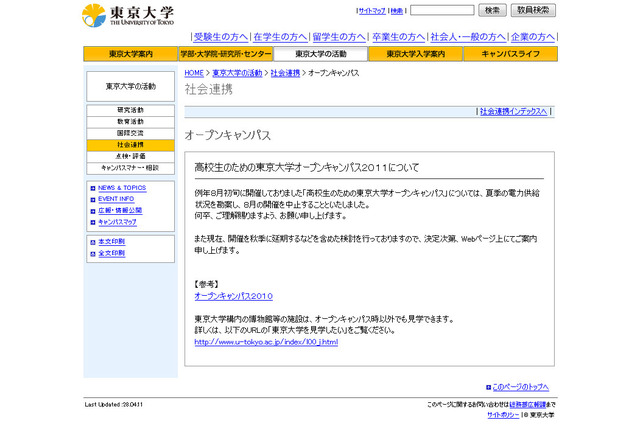Click the オープンキャンパス page heading
Screen dimensions: 640x426
[x=228, y=135]
